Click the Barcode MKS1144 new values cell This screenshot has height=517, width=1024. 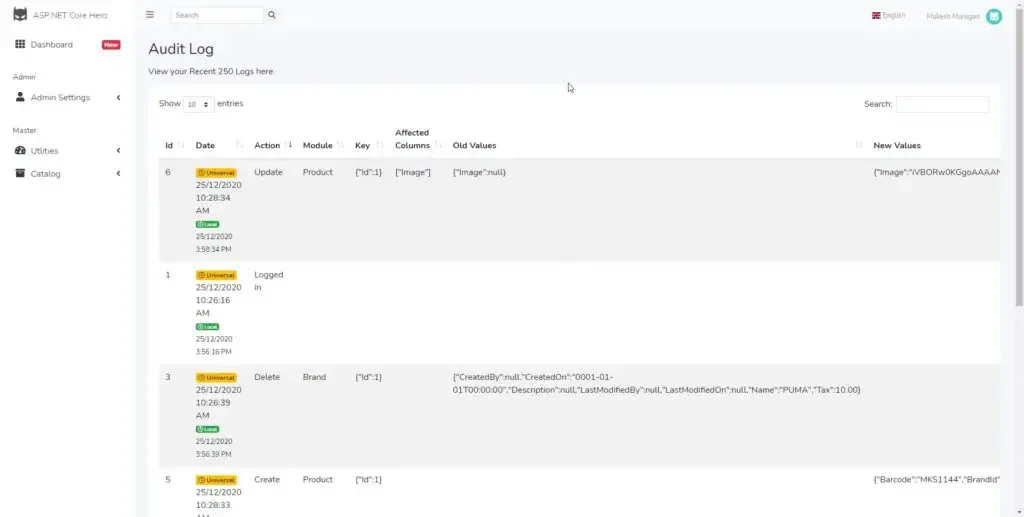(x=936, y=480)
